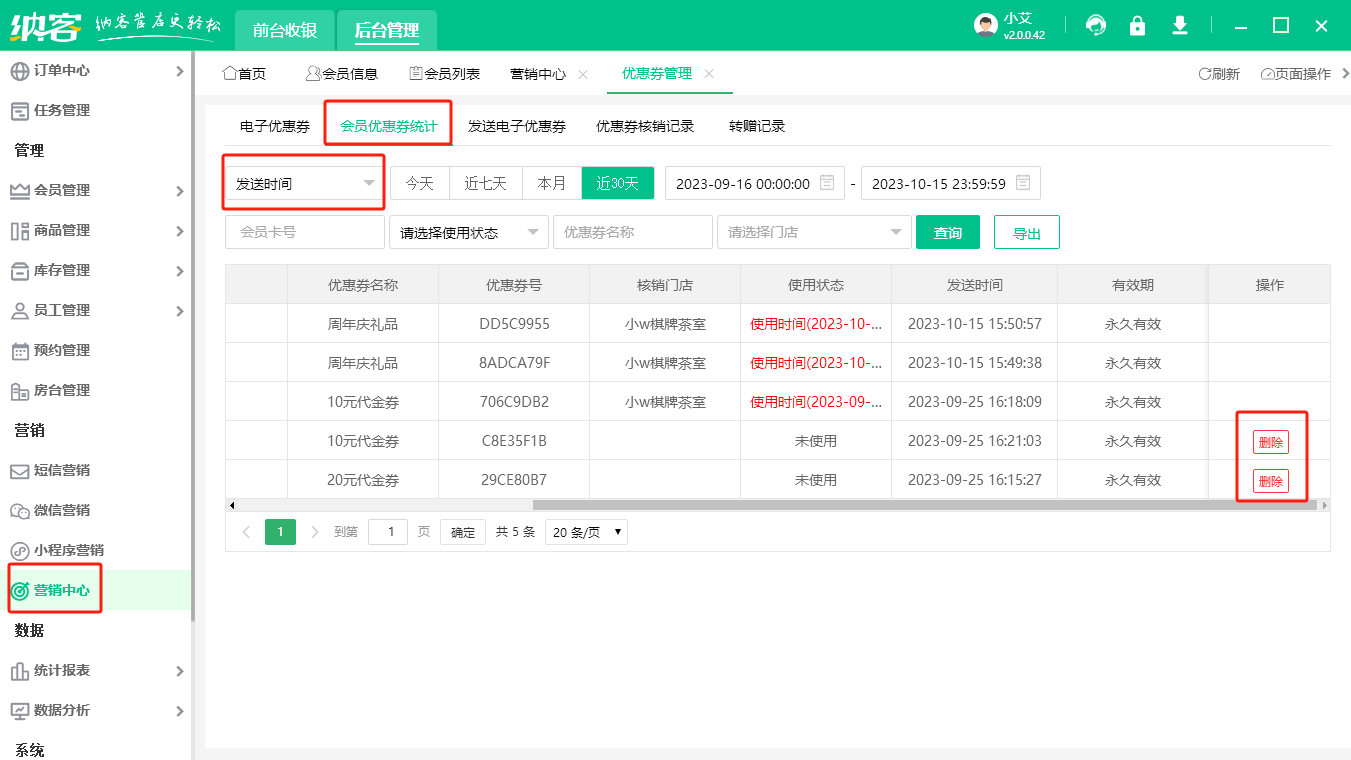Click the 导出 export button
Viewport: 1351px width, 760px height.
pos(1026,231)
